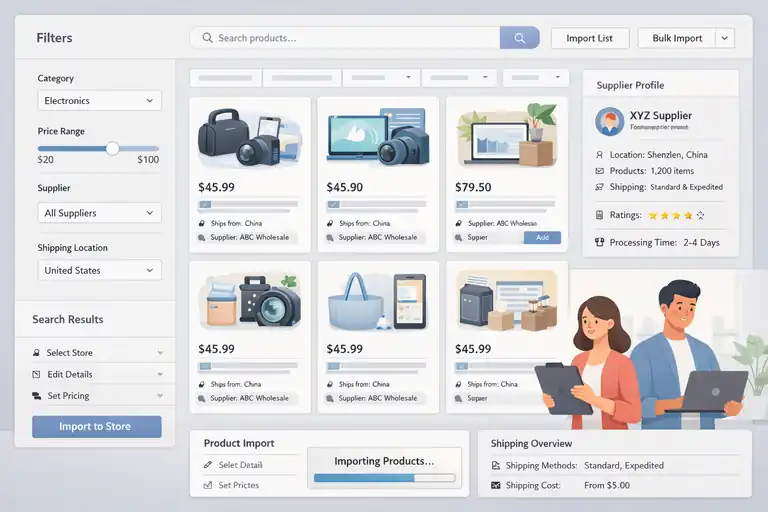Click in the Search products input field
The width and height of the screenshot is (768, 512).
point(345,38)
